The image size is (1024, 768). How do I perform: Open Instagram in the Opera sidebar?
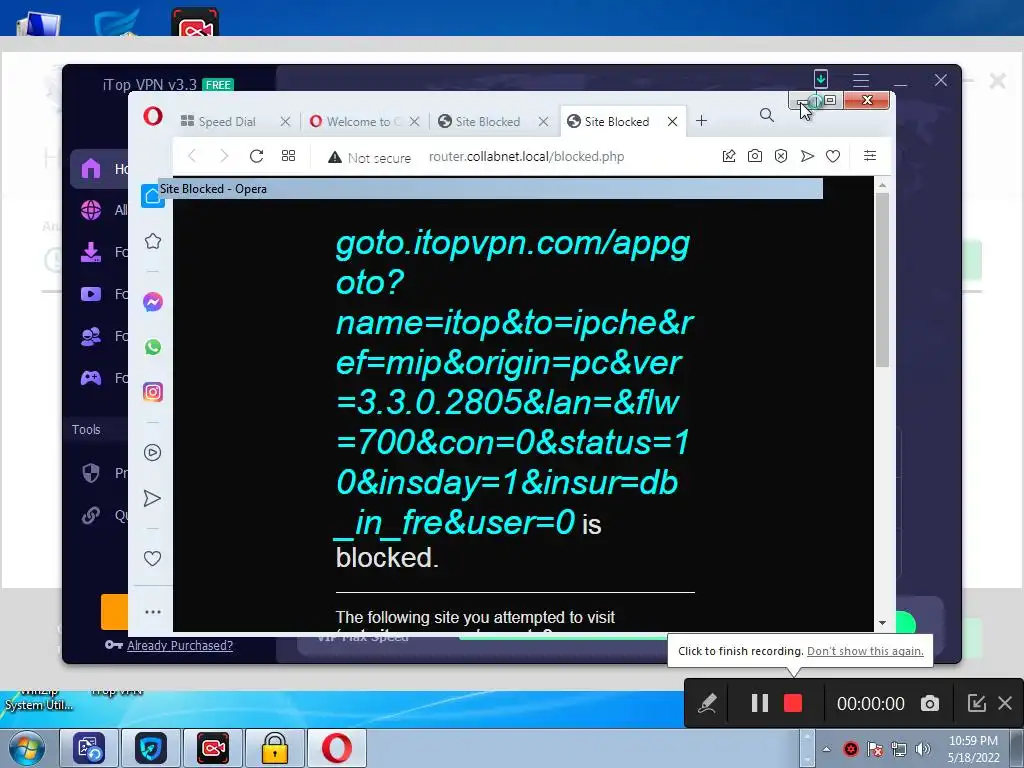153,392
